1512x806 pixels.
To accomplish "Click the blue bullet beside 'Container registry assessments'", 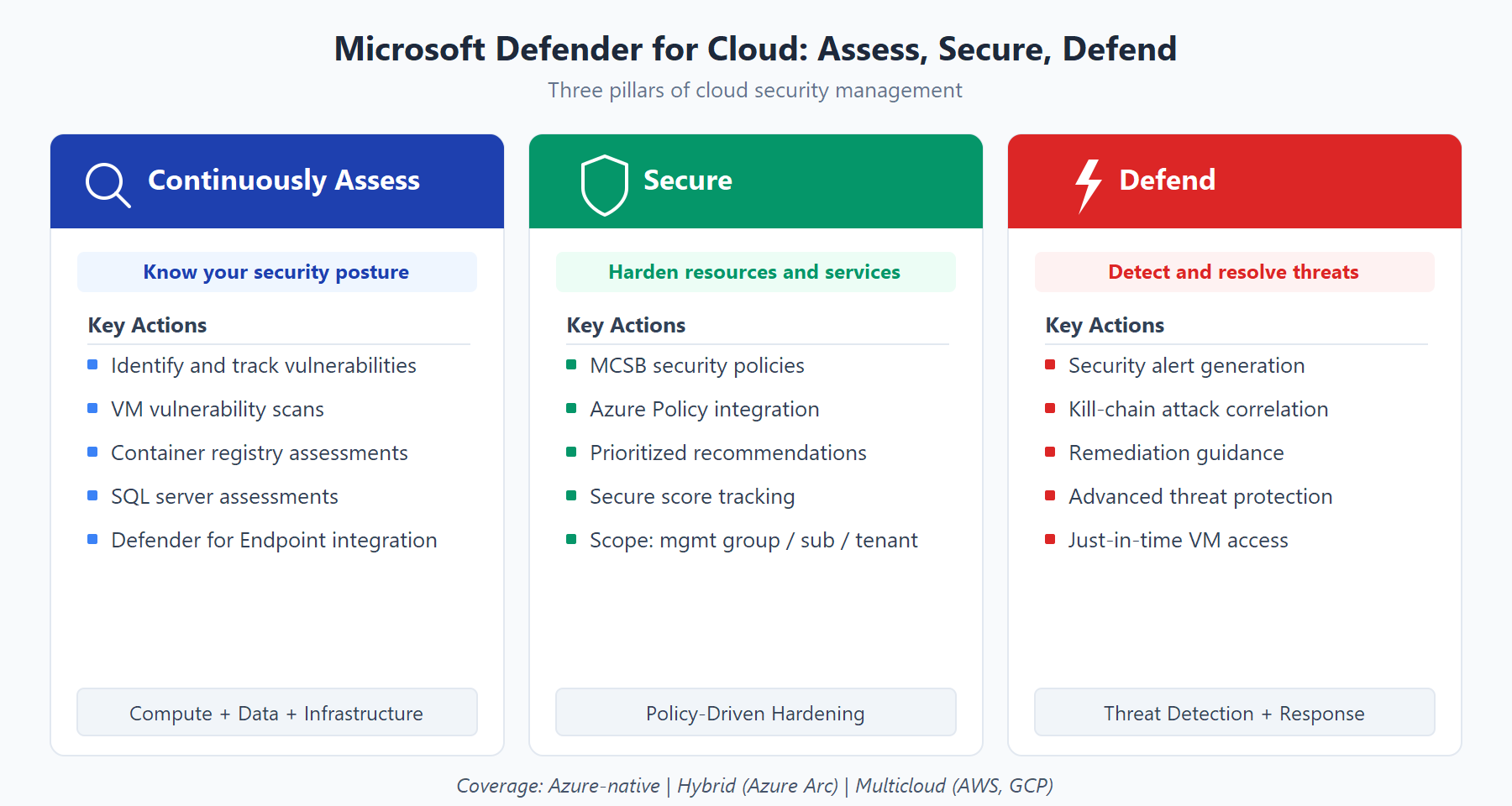I will (x=92, y=452).
